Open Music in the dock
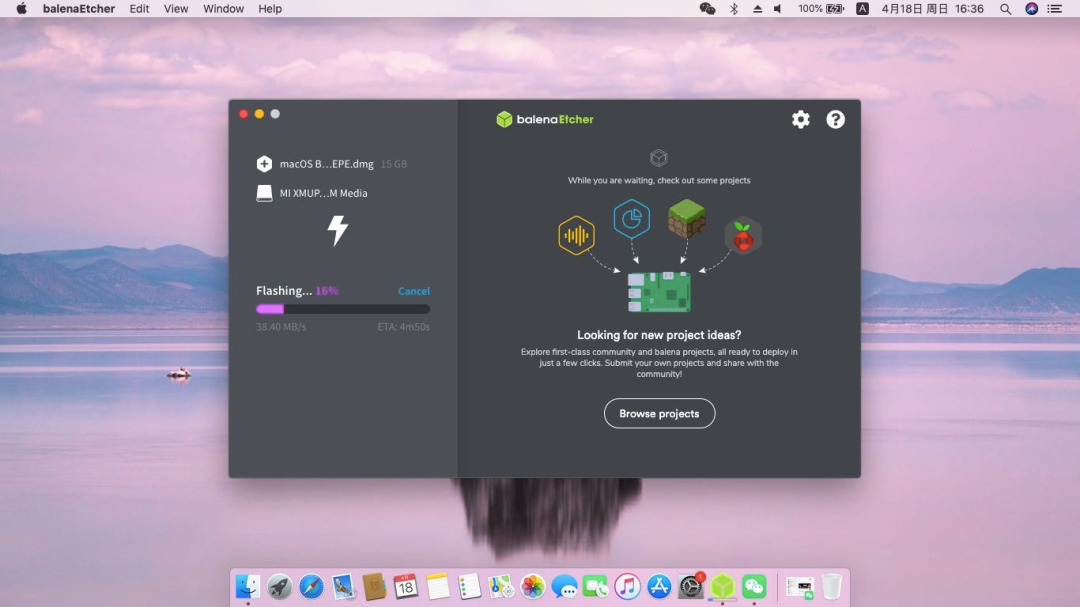This screenshot has height=607, width=1080. tap(627, 586)
